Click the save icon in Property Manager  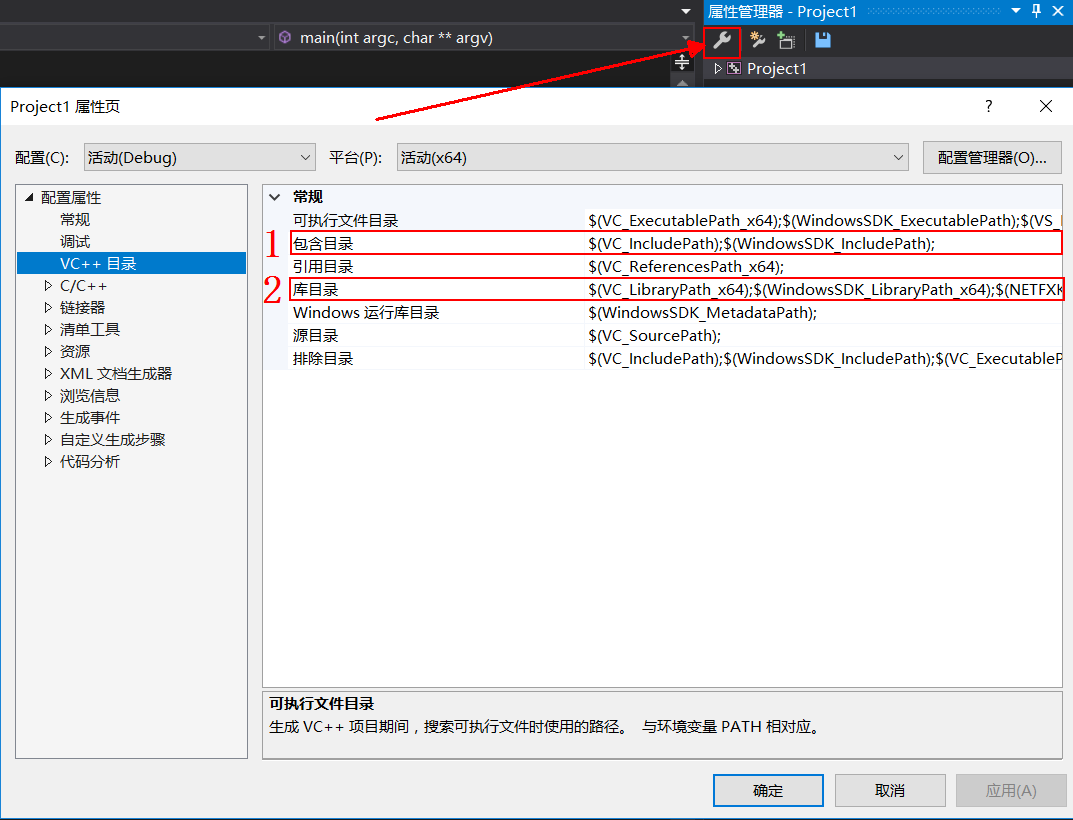tap(823, 40)
